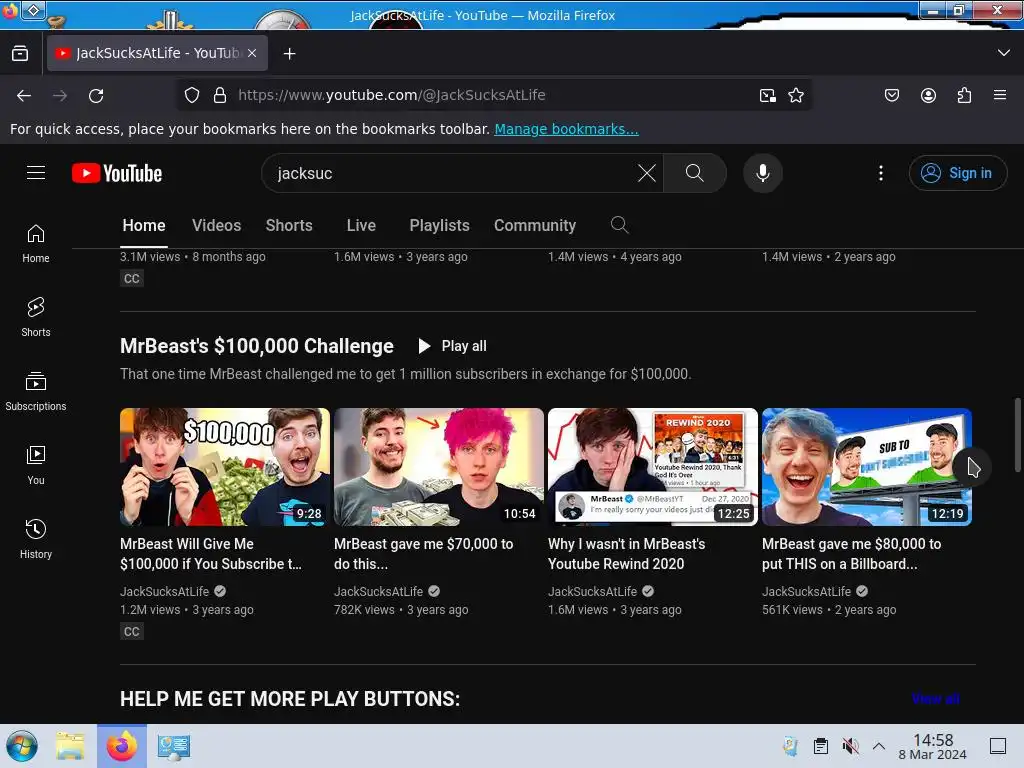Open Subscriptions from the sidebar
This screenshot has height=768, width=1024.
click(x=36, y=391)
